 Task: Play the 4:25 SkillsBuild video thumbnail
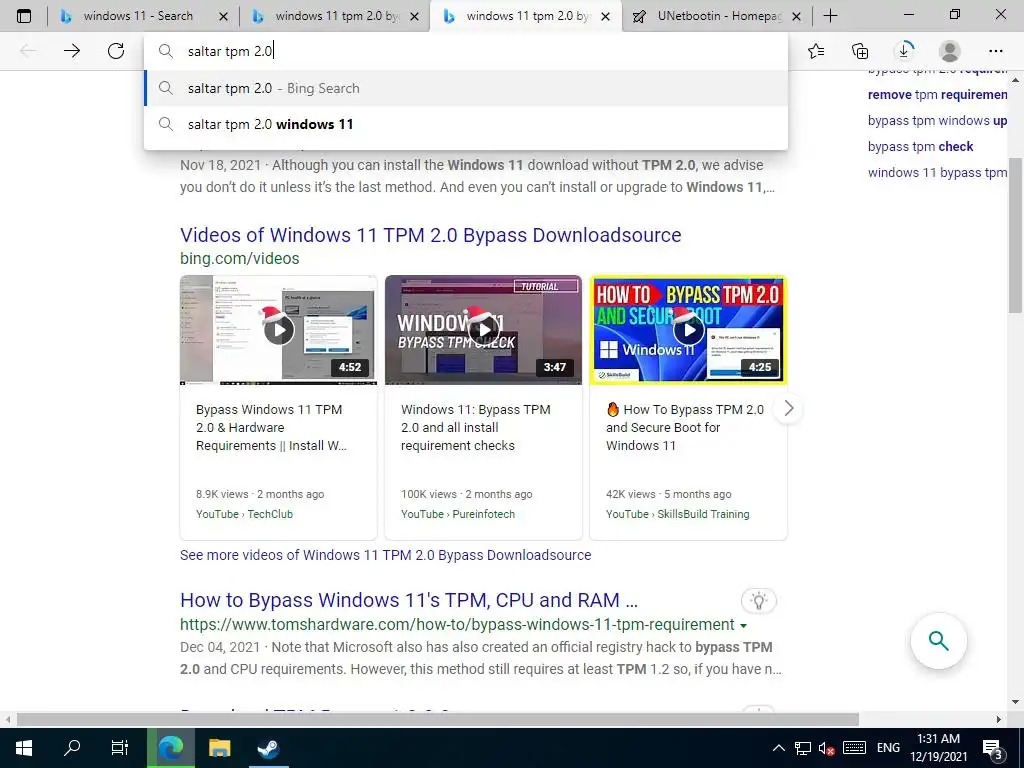(688, 330)
